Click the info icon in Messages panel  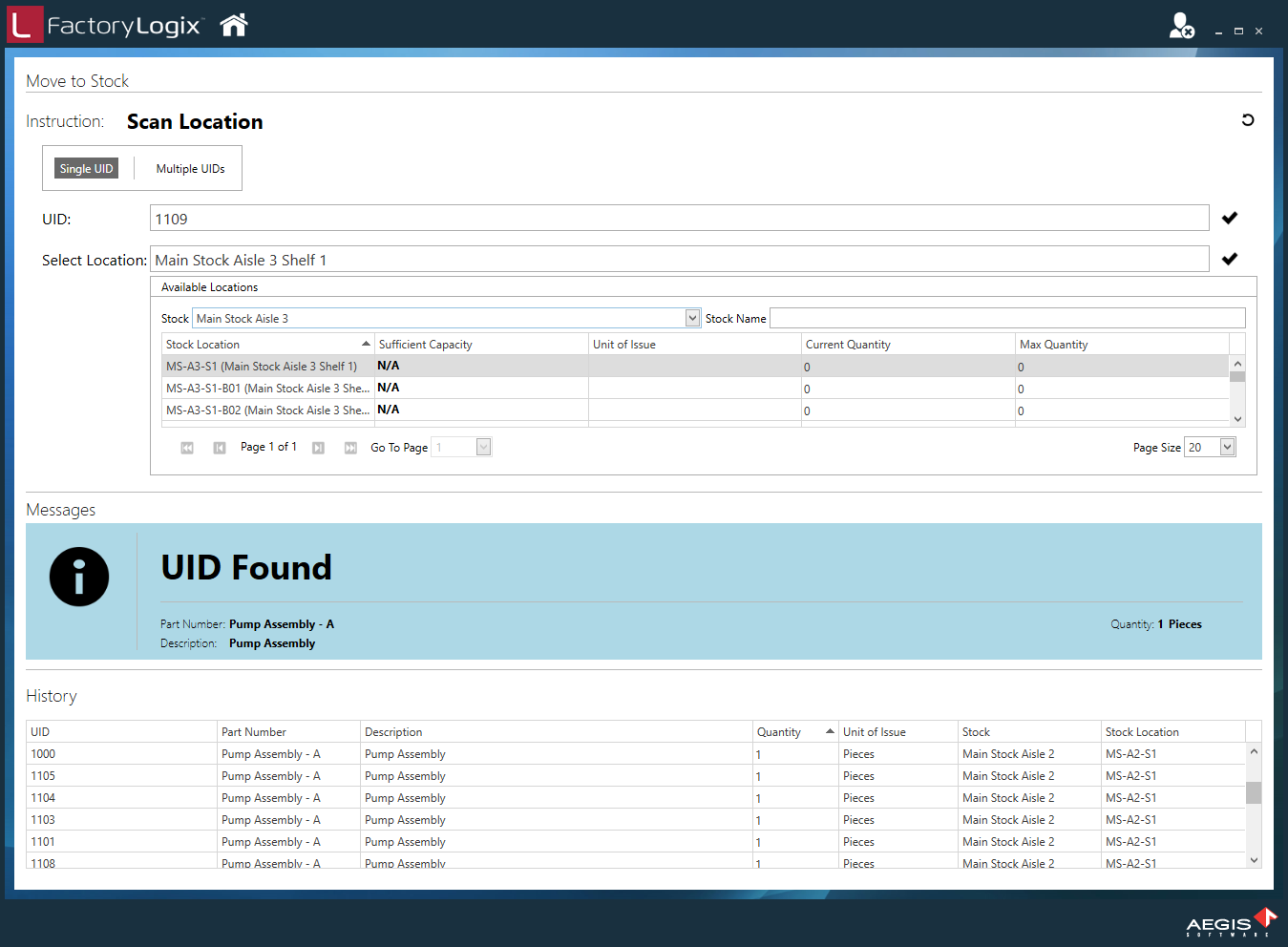[79, 577]
